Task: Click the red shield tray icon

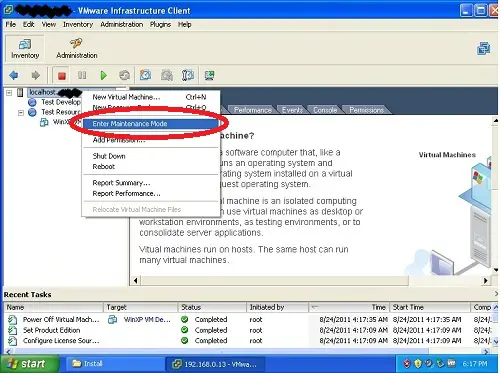Action: tap(407, 363)
